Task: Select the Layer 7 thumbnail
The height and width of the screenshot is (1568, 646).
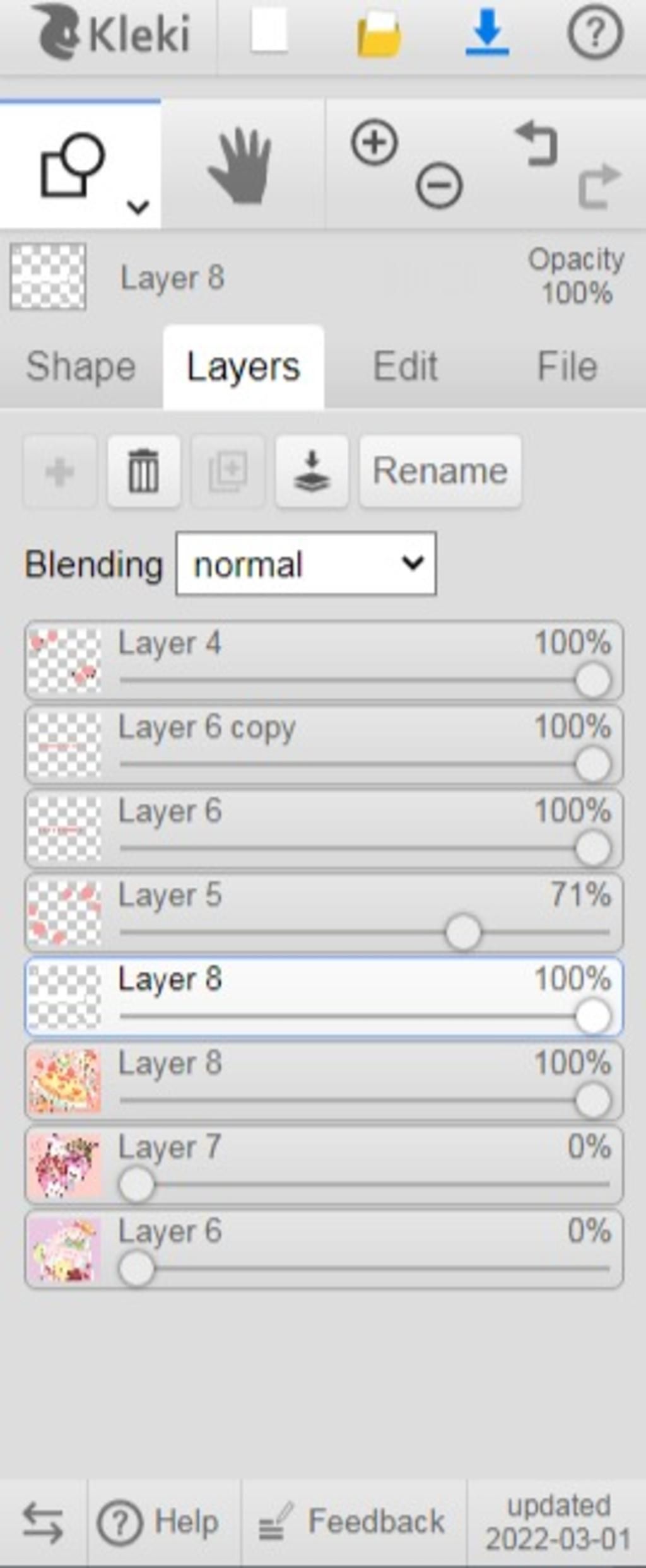Action: 64,1165
